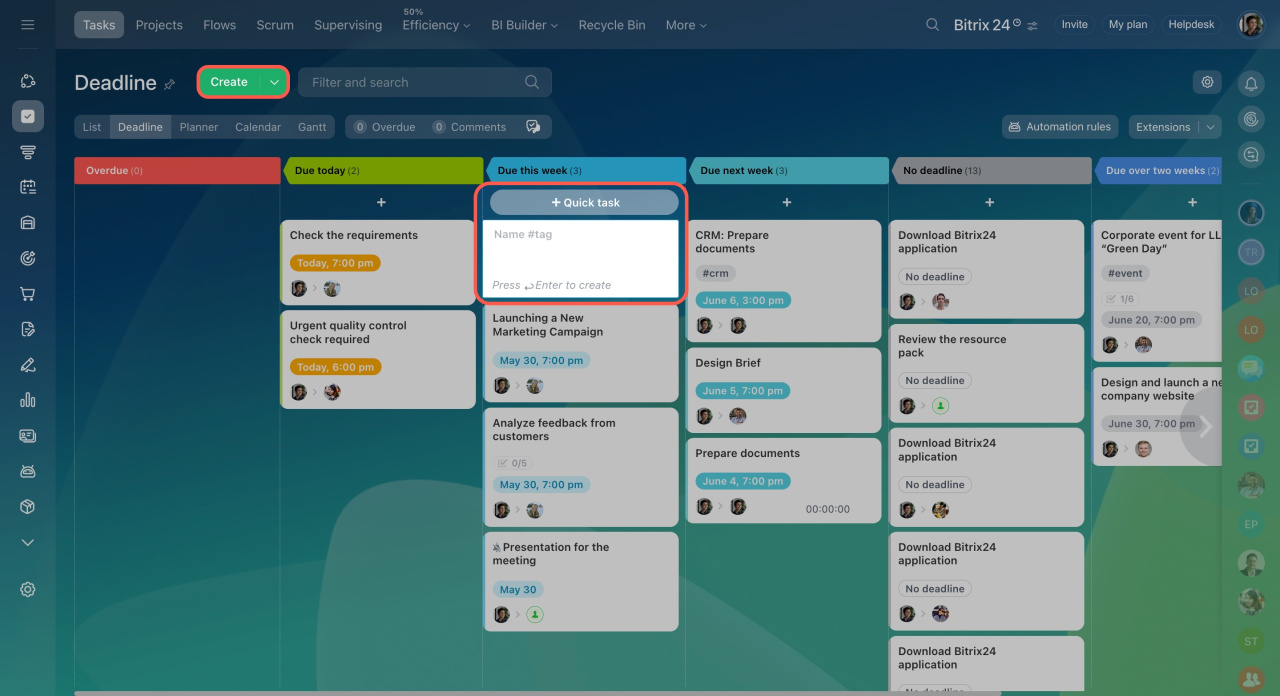Expand the BI Builder menu dropdown
This screenshot has height=696, width=1280.
555,26
